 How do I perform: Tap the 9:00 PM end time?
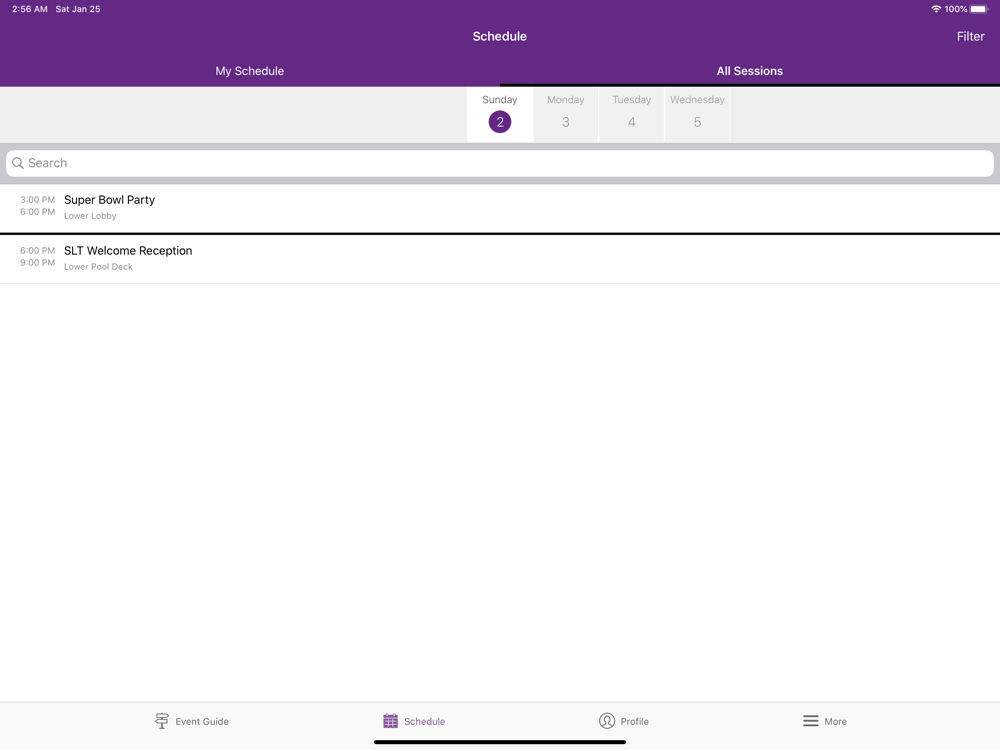pyautogui.click(x=38, y=263)
